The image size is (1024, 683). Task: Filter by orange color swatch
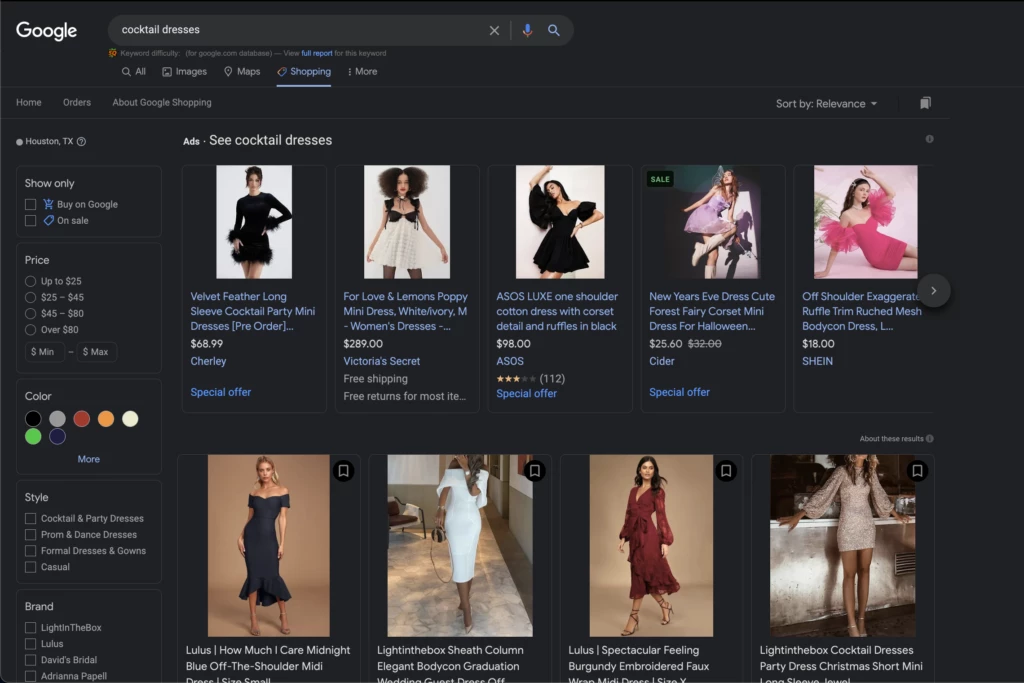(x=106, y=419)
